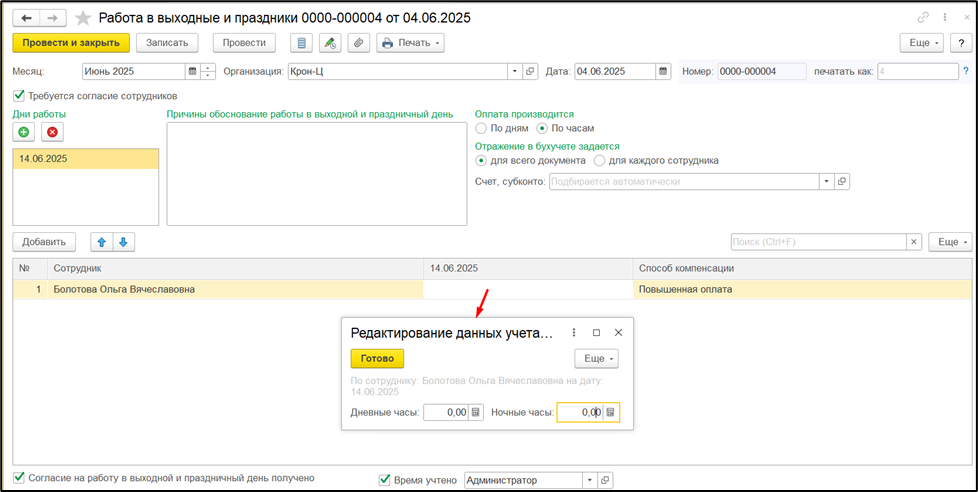Click the back navigation arrow
The height and width of the screenshot is (492, 978).
27,18
